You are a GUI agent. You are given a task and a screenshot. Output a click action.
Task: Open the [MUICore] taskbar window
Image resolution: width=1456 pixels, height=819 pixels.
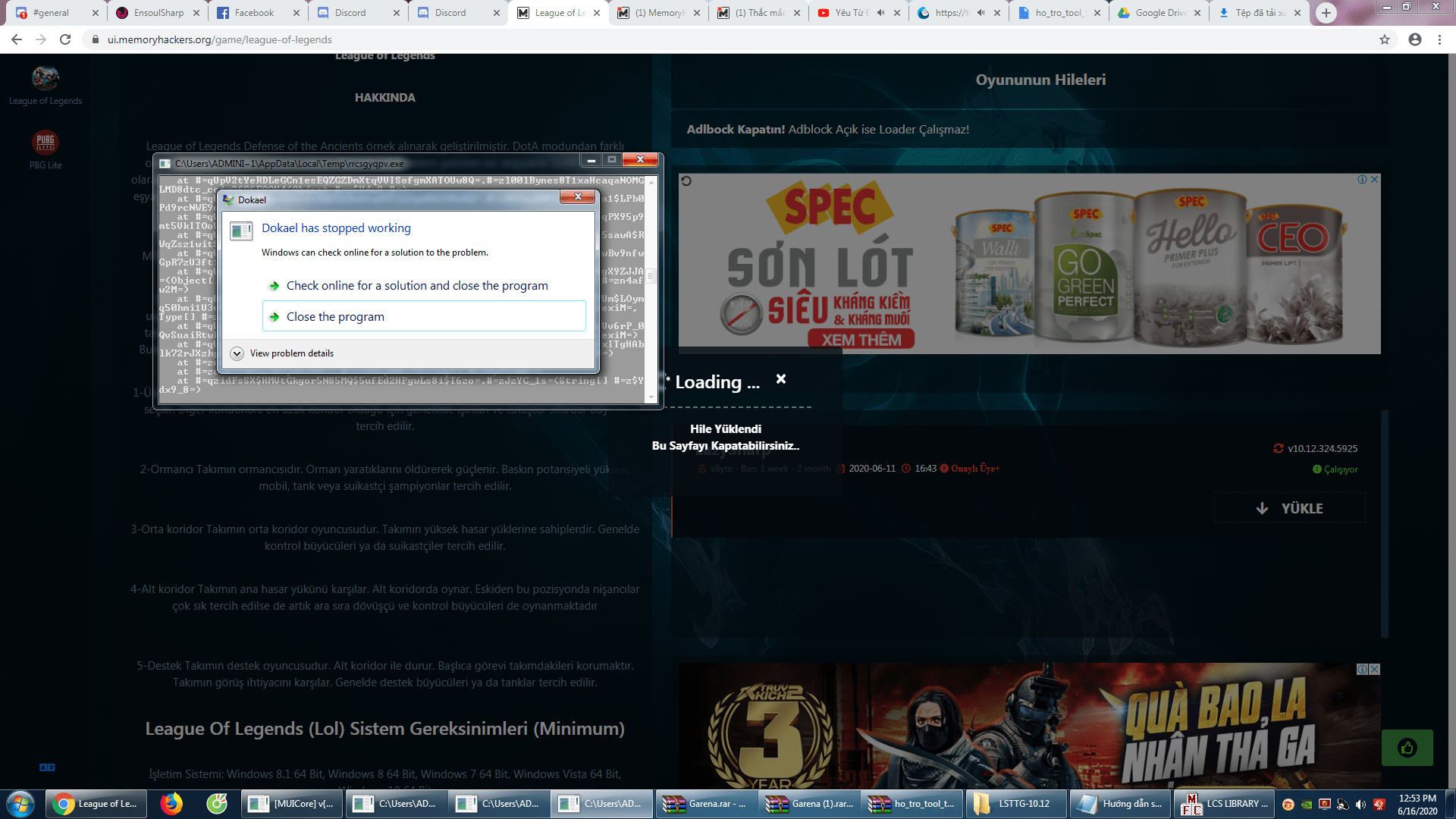(x=292, y=804)
